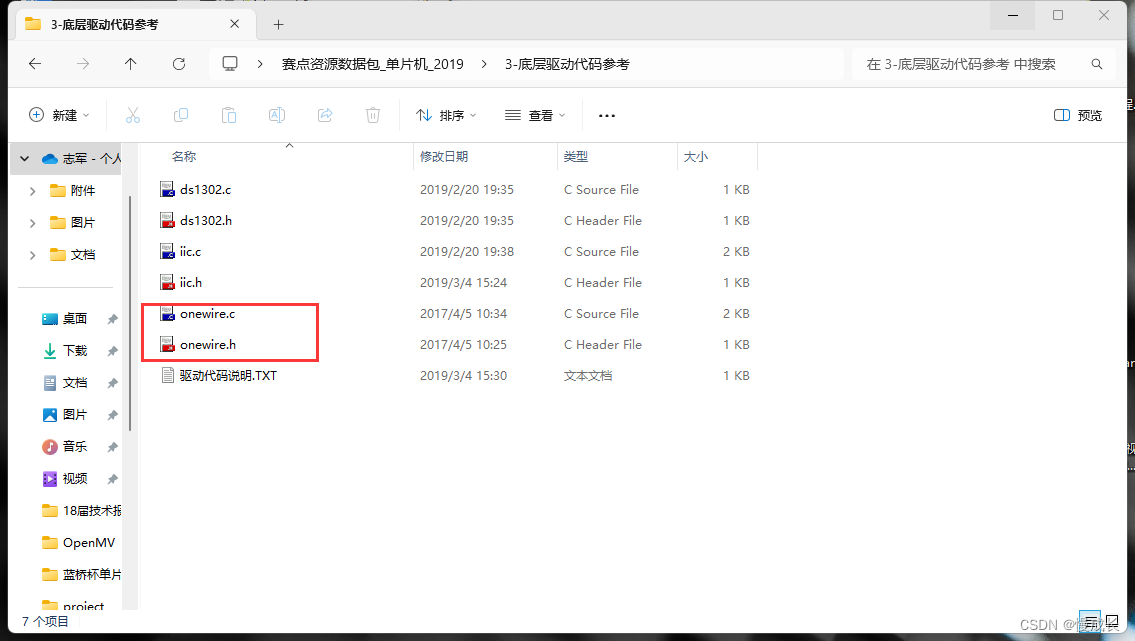Click the Cut scissors icon
This screenshot has width=1135, height=641.
[x=132, y=115]
